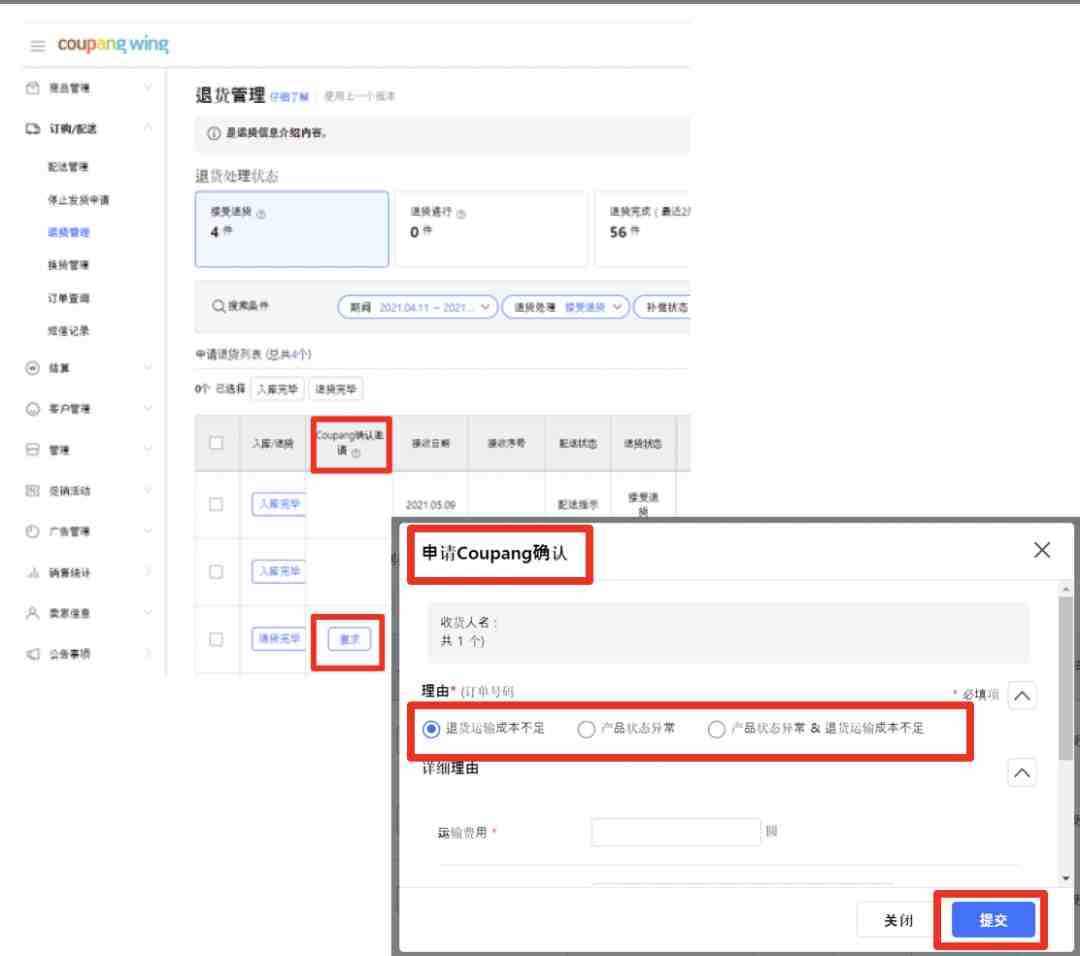
Task: Click the bar chart icon in sidebar
Action: [x=32, y=572]
